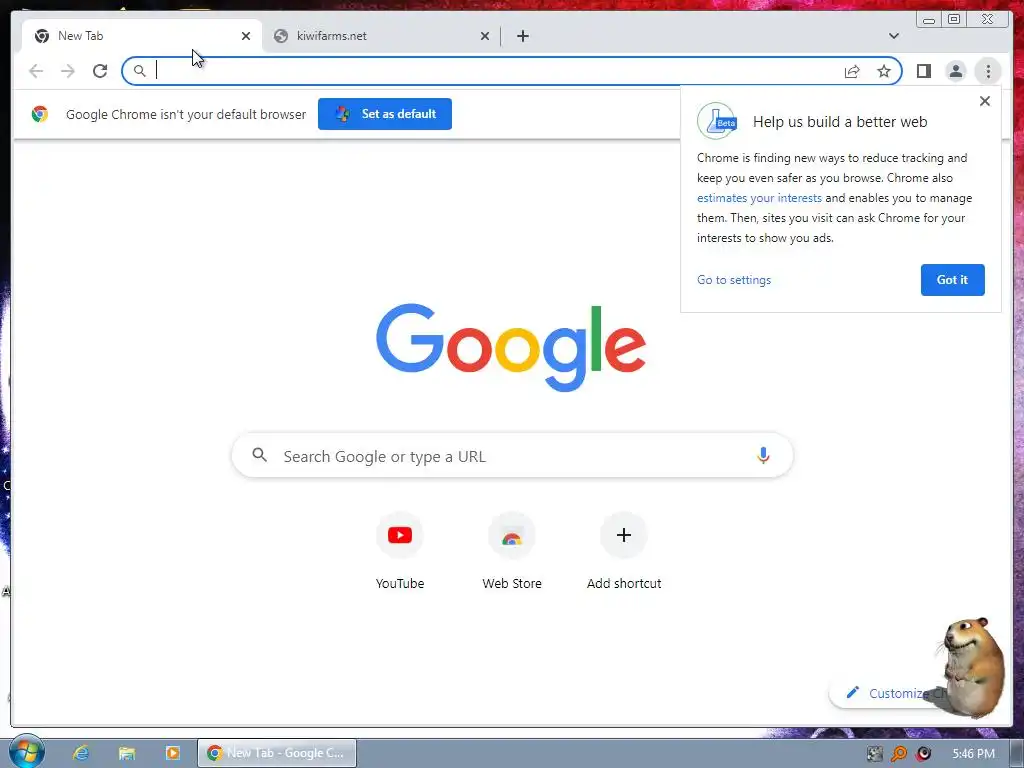Reload the page with the refresh icon

(100, 71)
